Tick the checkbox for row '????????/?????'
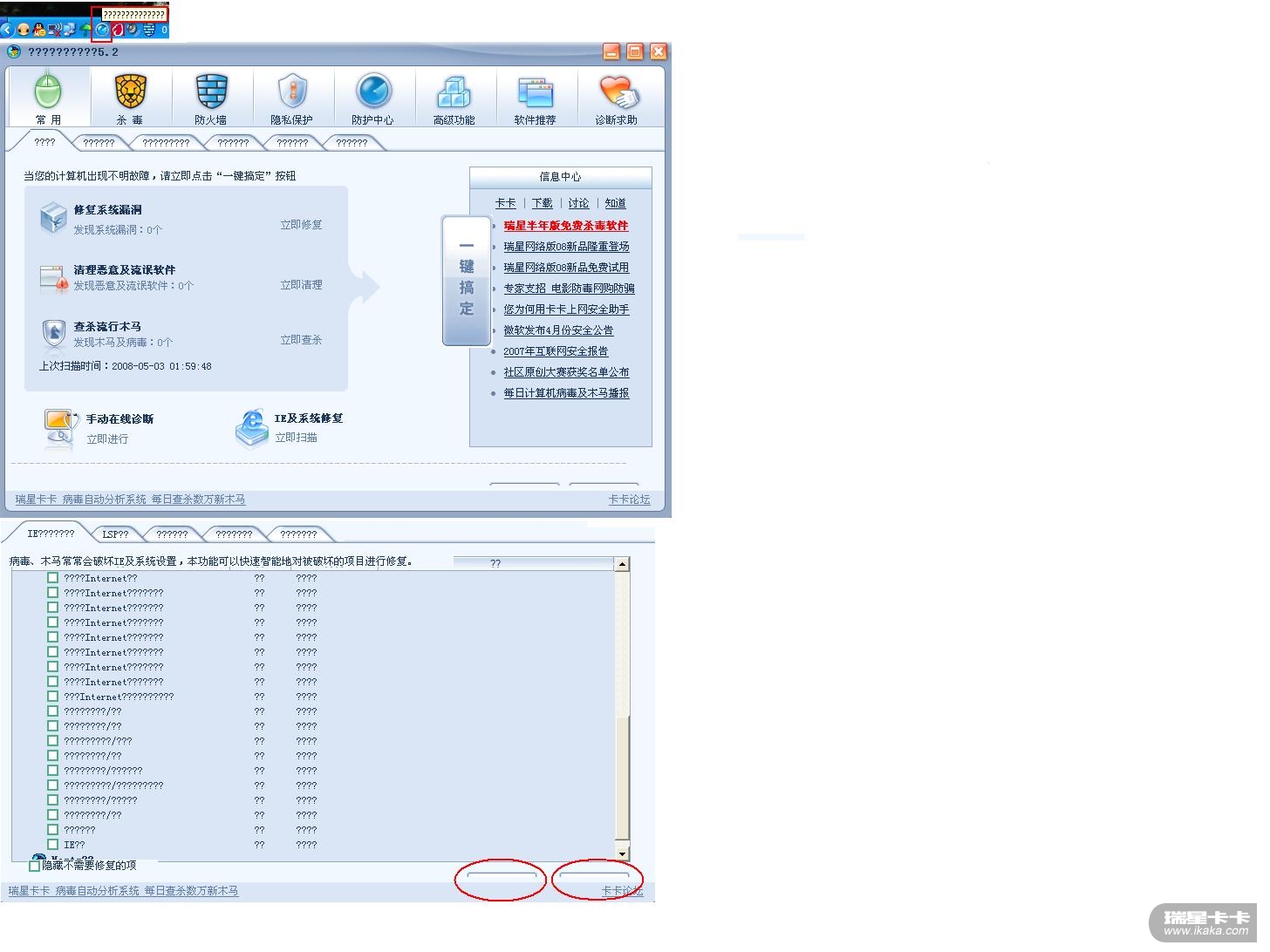 [x=52, y=800]
